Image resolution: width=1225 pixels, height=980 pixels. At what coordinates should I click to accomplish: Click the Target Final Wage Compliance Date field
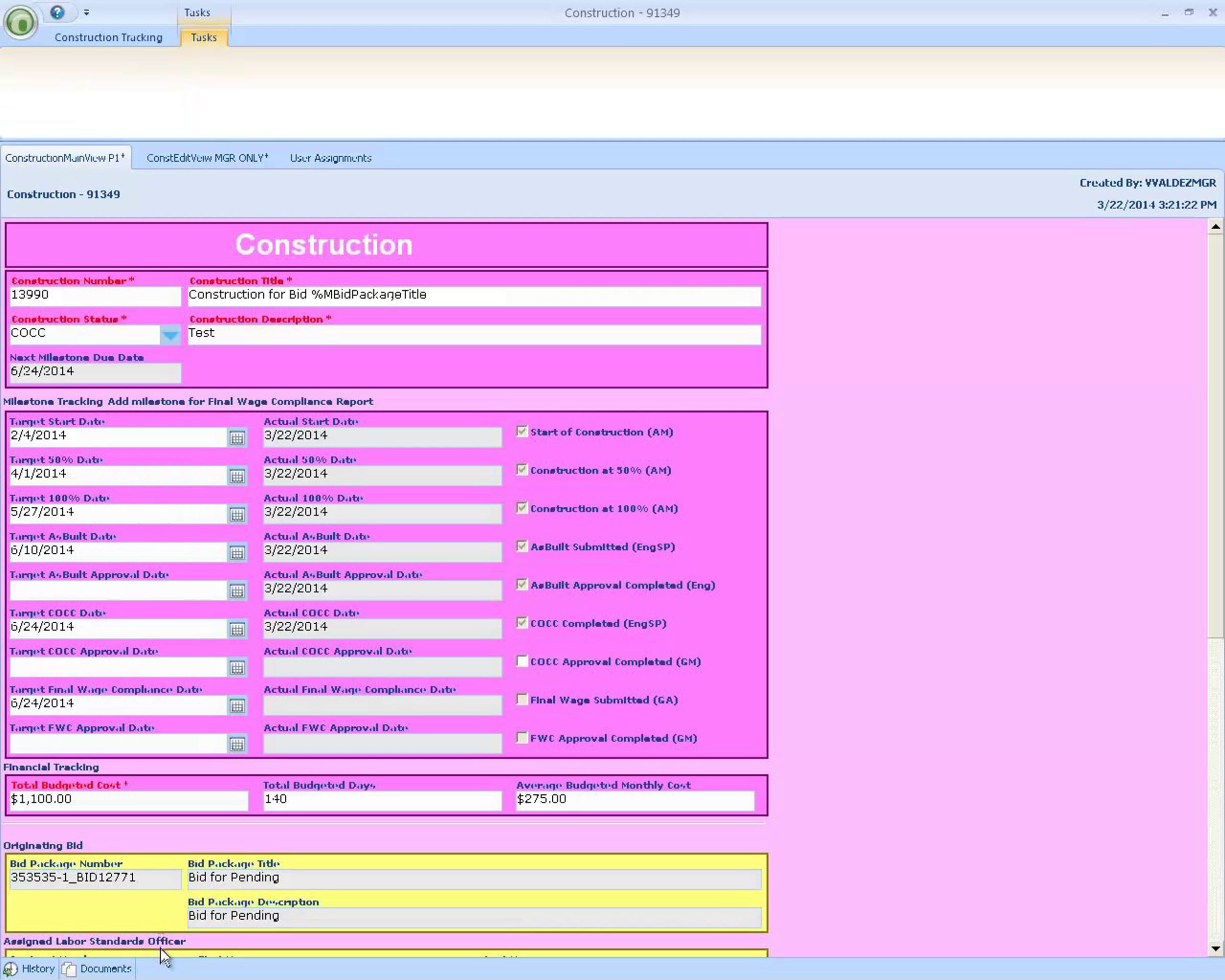tap(118, 705)
